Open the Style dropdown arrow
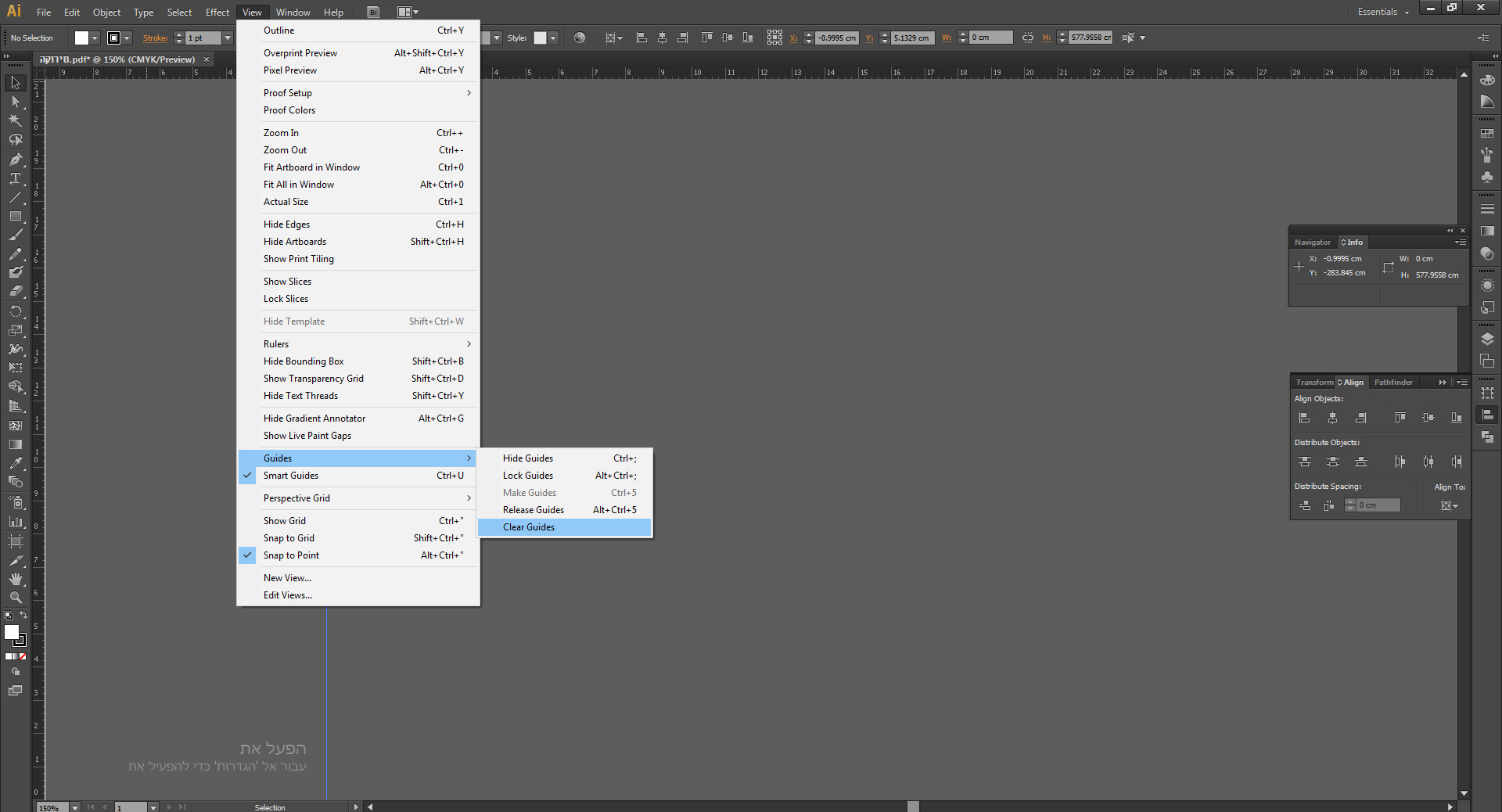The width and height of the screenshot is (1502, 812). 553,38
